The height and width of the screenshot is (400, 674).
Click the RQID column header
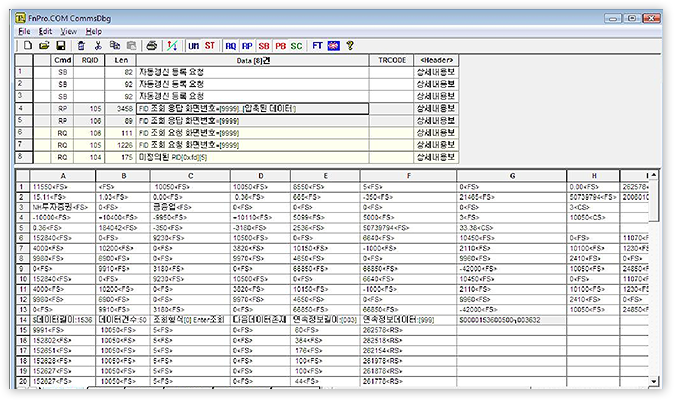(x=89, y=60)
